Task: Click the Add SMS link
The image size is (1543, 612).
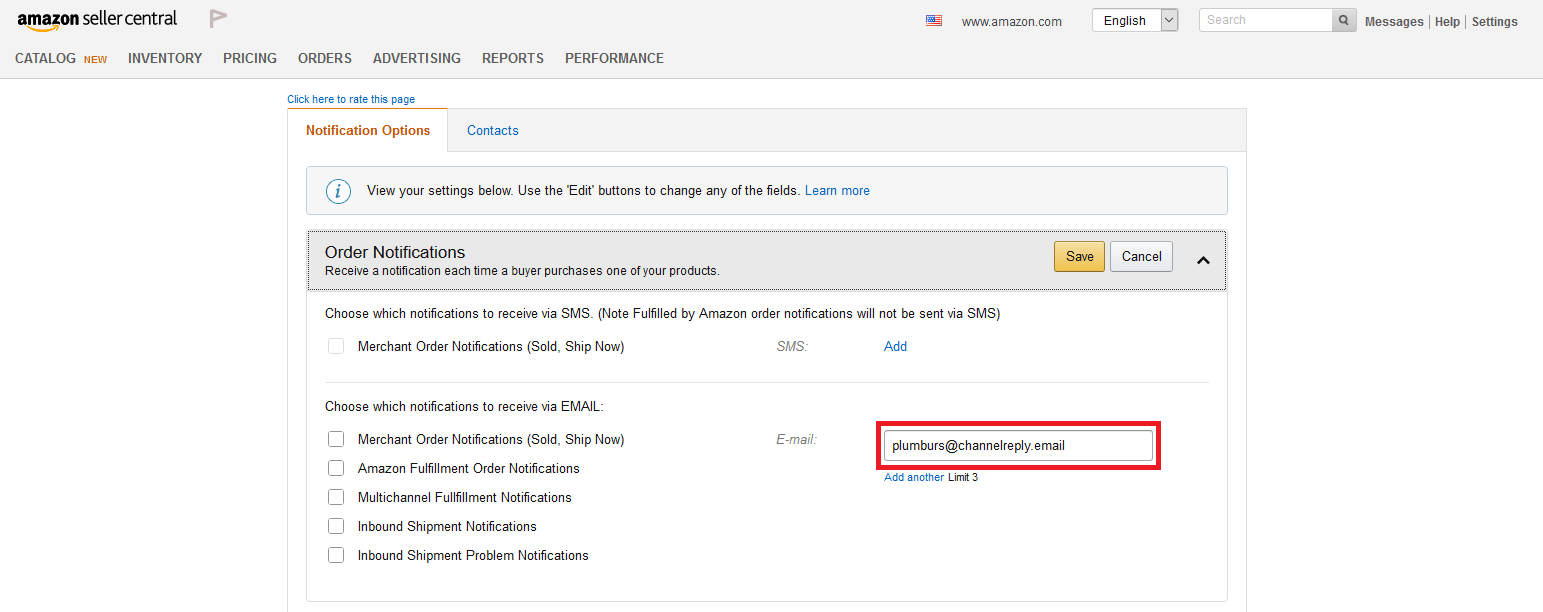Action: [x=895, y=346]
